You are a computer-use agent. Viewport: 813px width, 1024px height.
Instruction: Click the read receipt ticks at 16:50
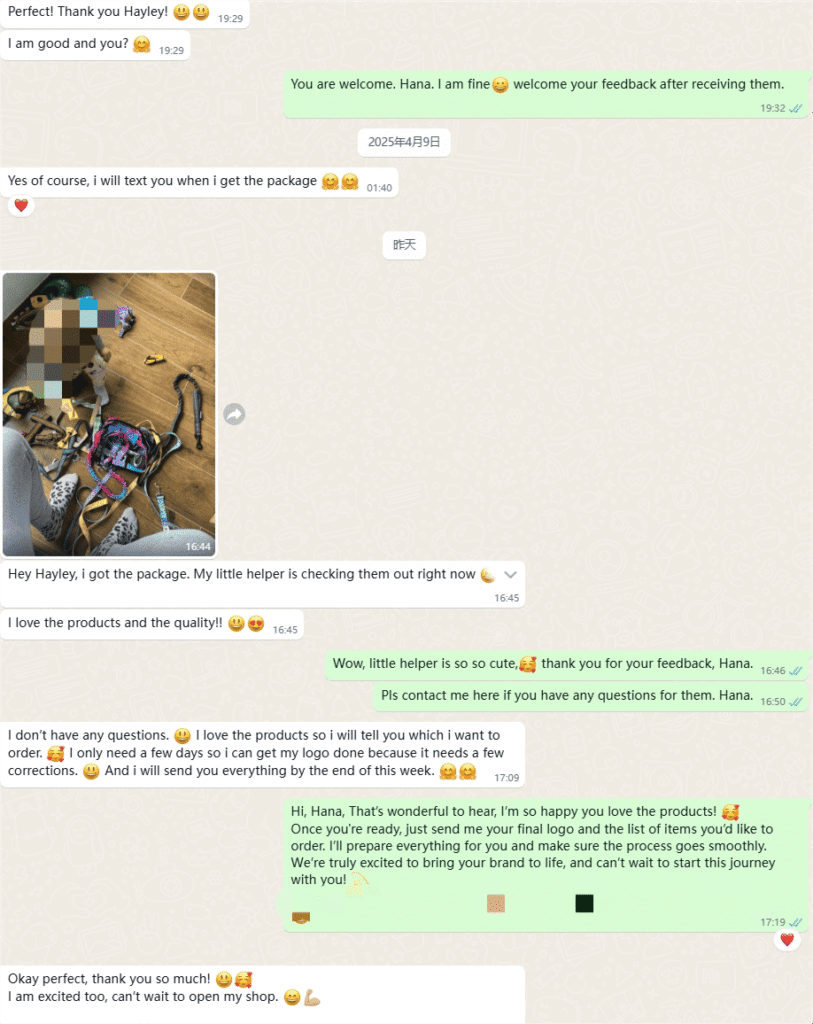point(795,702)
